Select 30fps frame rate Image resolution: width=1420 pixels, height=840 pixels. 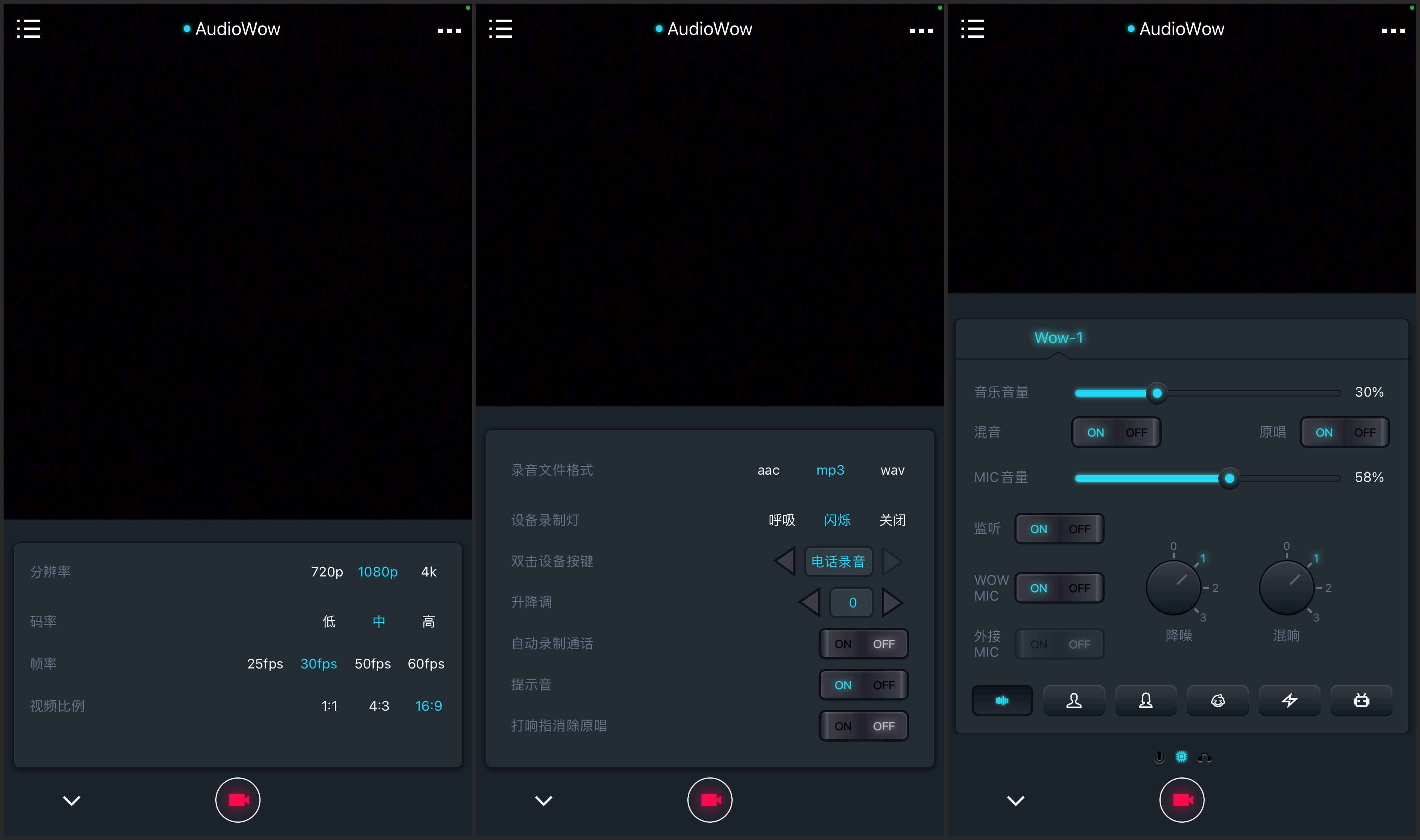coord(319,664)
